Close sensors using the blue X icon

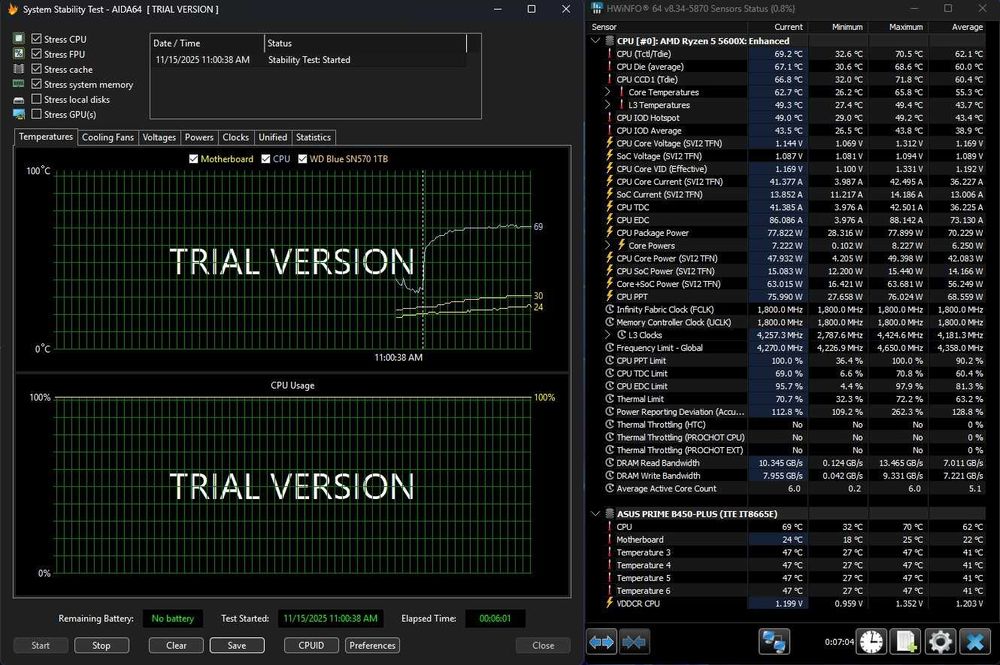coord(974,641)
